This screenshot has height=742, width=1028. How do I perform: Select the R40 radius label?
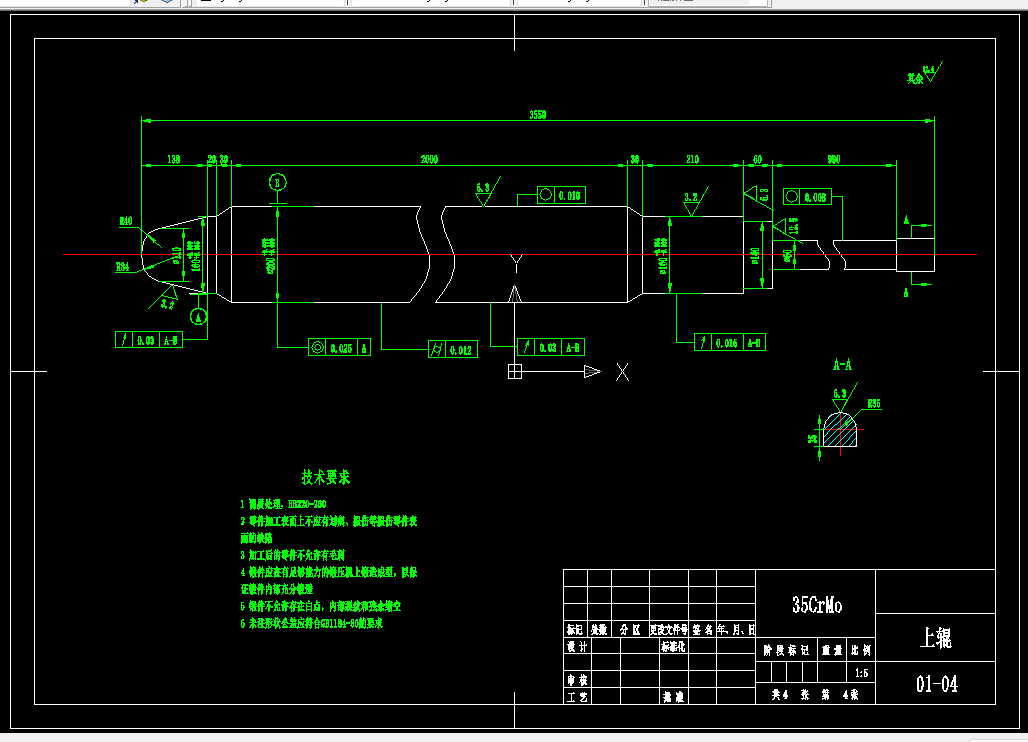tap(126, 221)
